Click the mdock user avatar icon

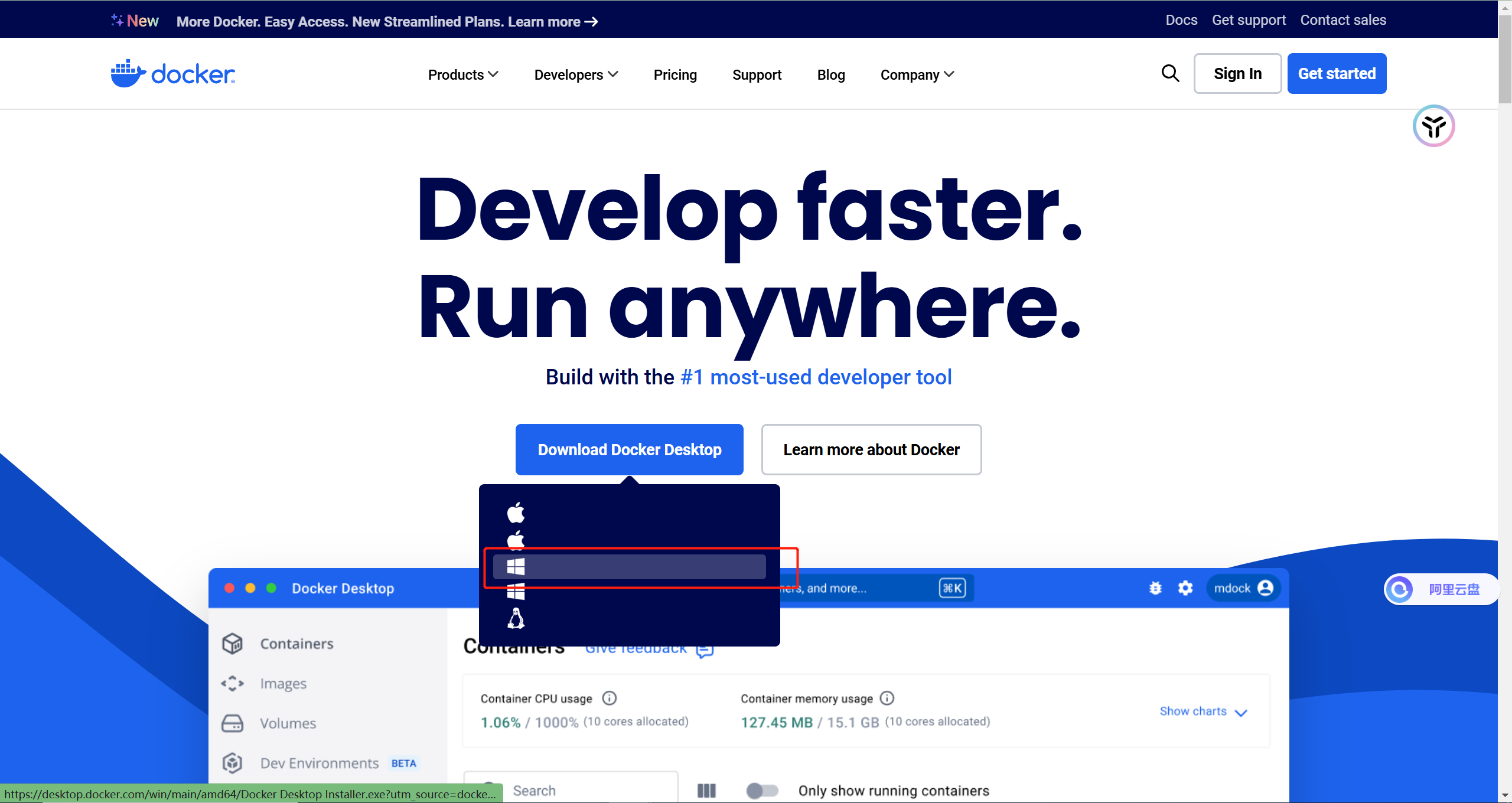tap(1265, 588)
